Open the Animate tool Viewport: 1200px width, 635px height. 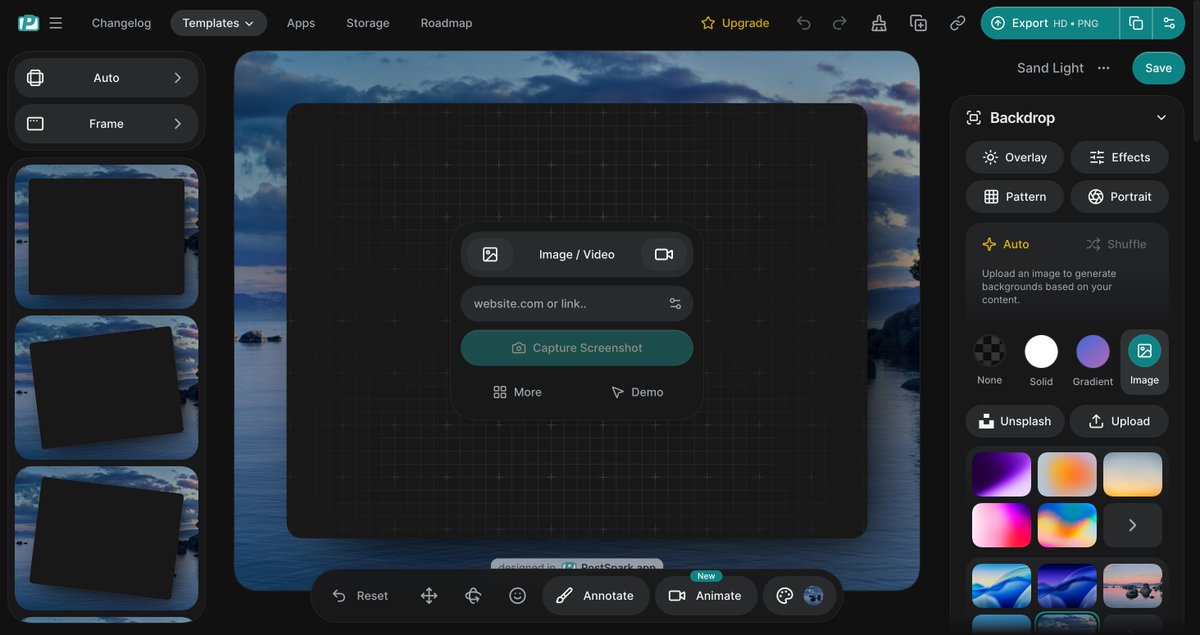pyautogui.click(x=706, y=596)
